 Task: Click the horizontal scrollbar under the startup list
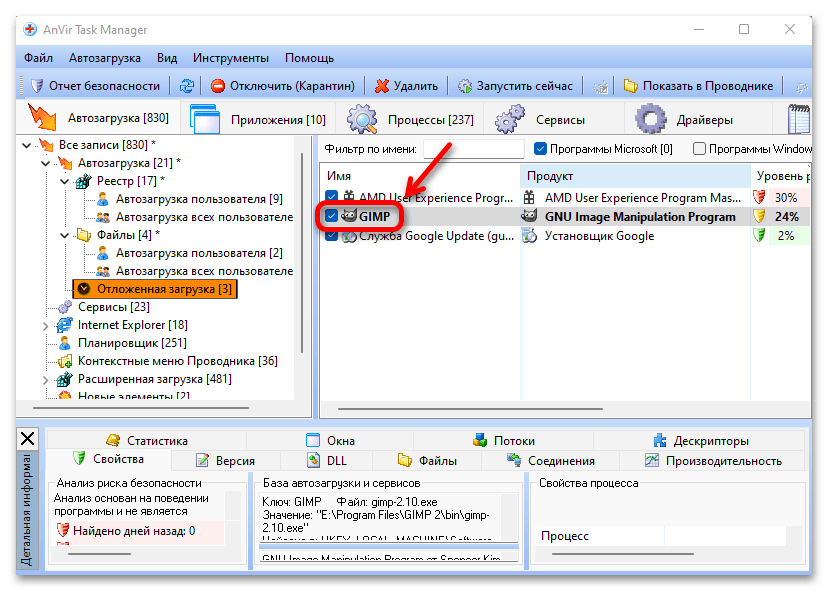click(x=470, y=409)
